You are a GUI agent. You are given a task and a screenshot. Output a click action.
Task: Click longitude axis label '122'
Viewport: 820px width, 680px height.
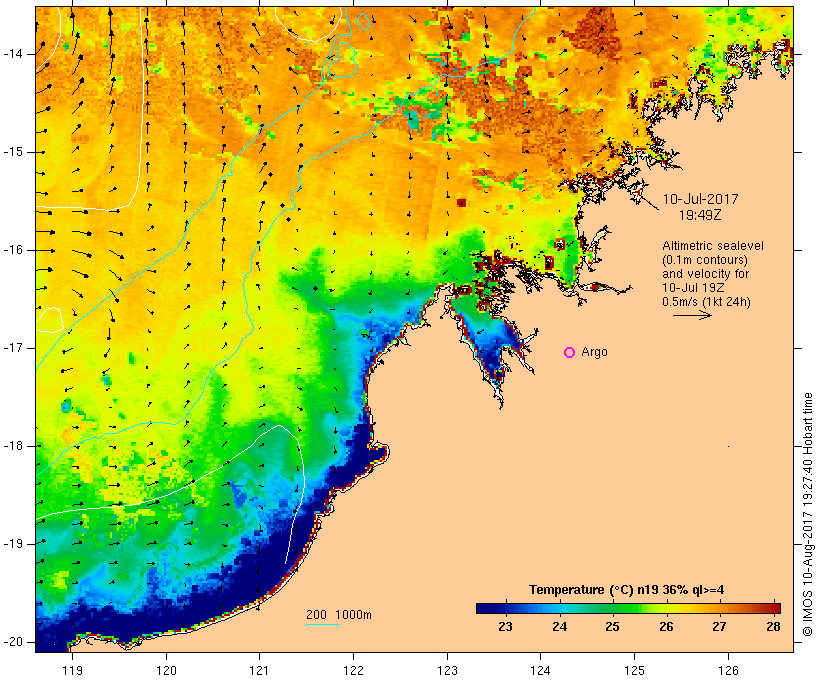(354, 670)
